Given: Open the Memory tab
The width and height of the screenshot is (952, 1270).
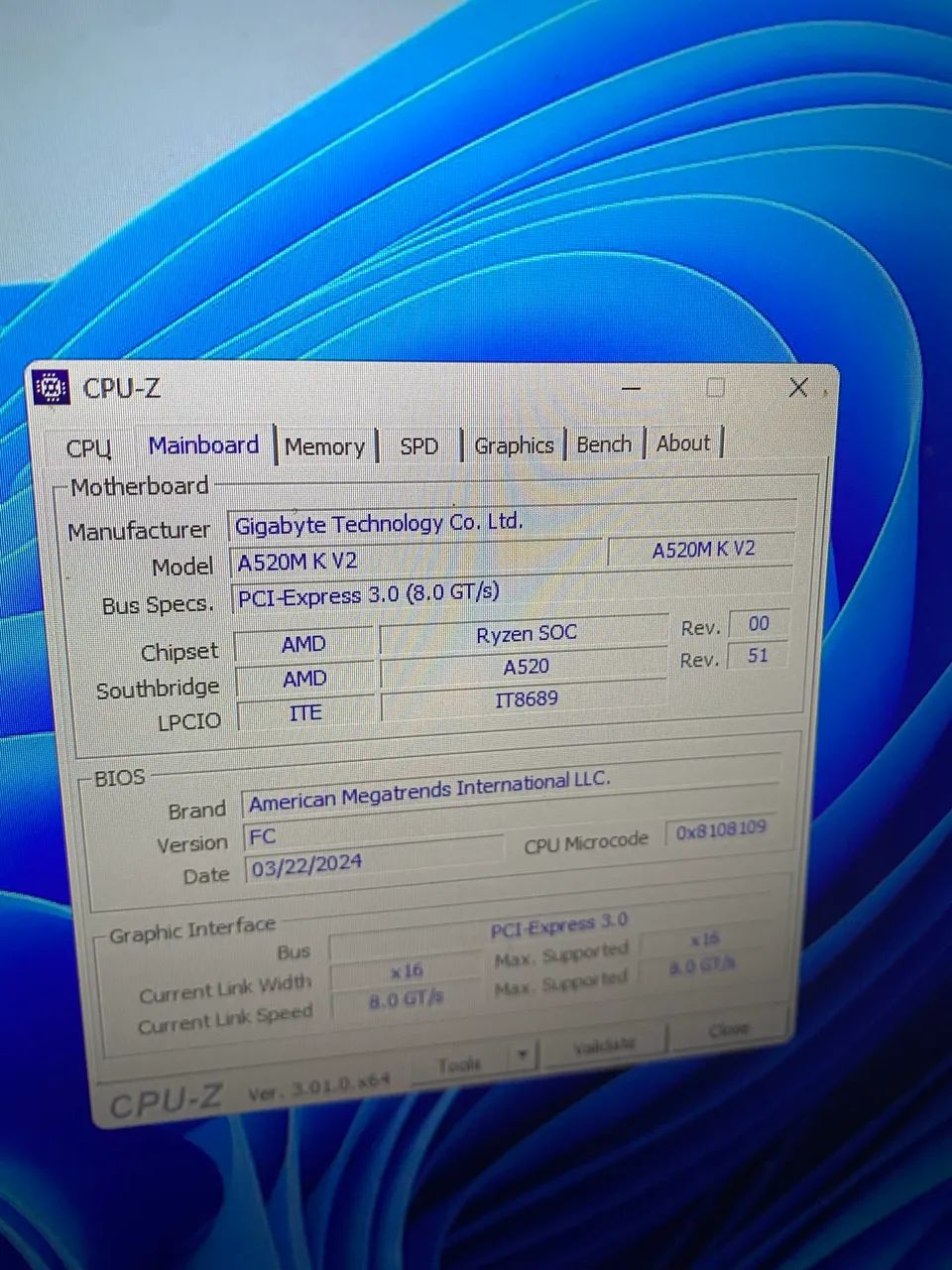Looking at the screenshot, I should [324, 446].
